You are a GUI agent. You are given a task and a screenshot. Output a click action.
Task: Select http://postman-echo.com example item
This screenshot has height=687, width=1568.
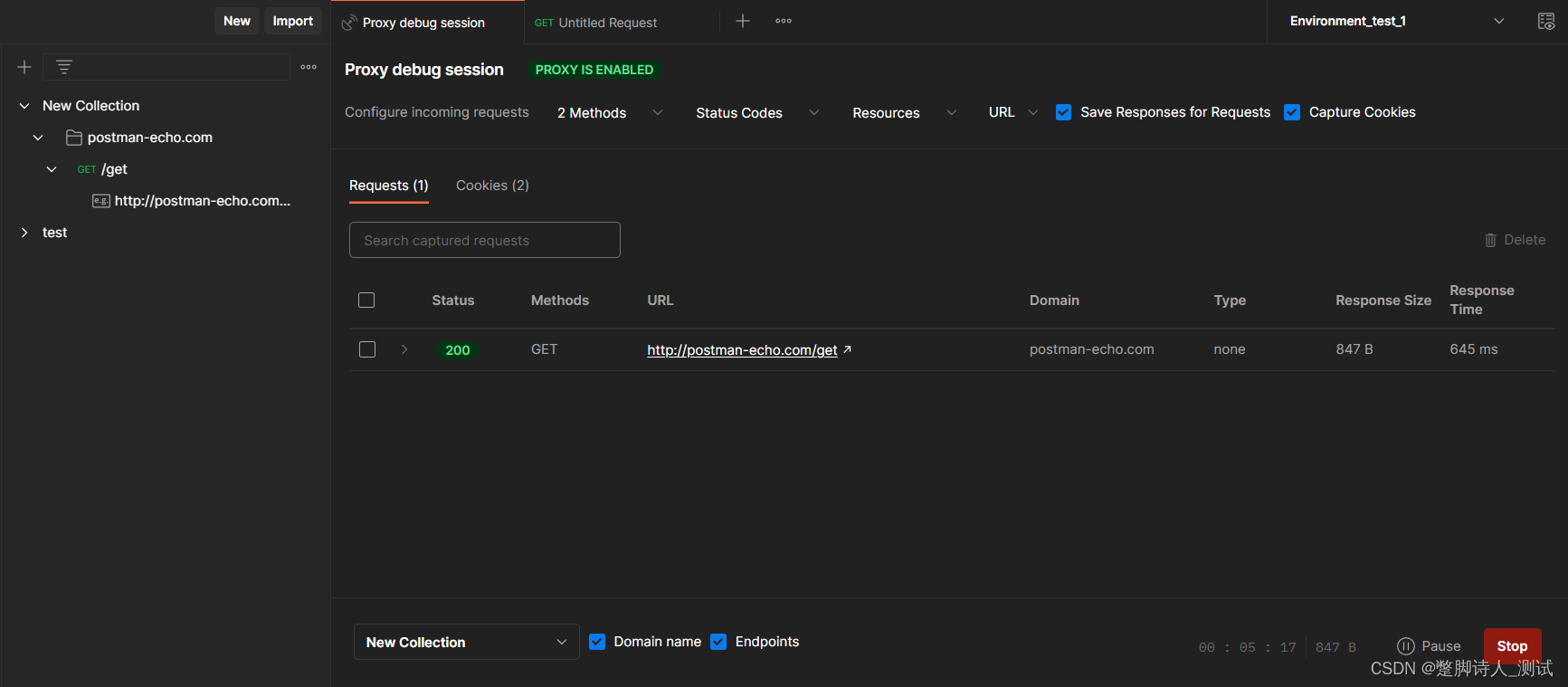click(x=203, y=201)
